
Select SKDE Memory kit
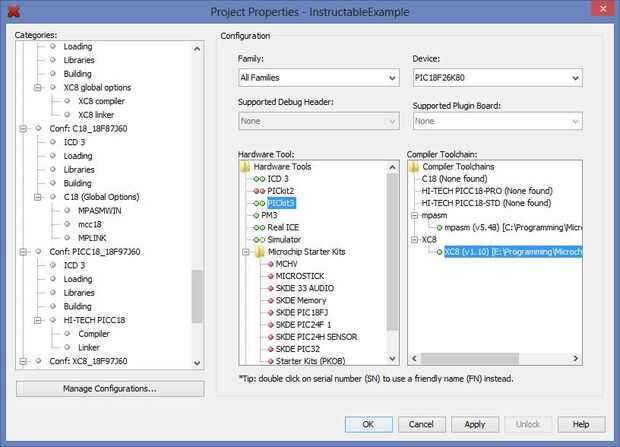point(301,301)
